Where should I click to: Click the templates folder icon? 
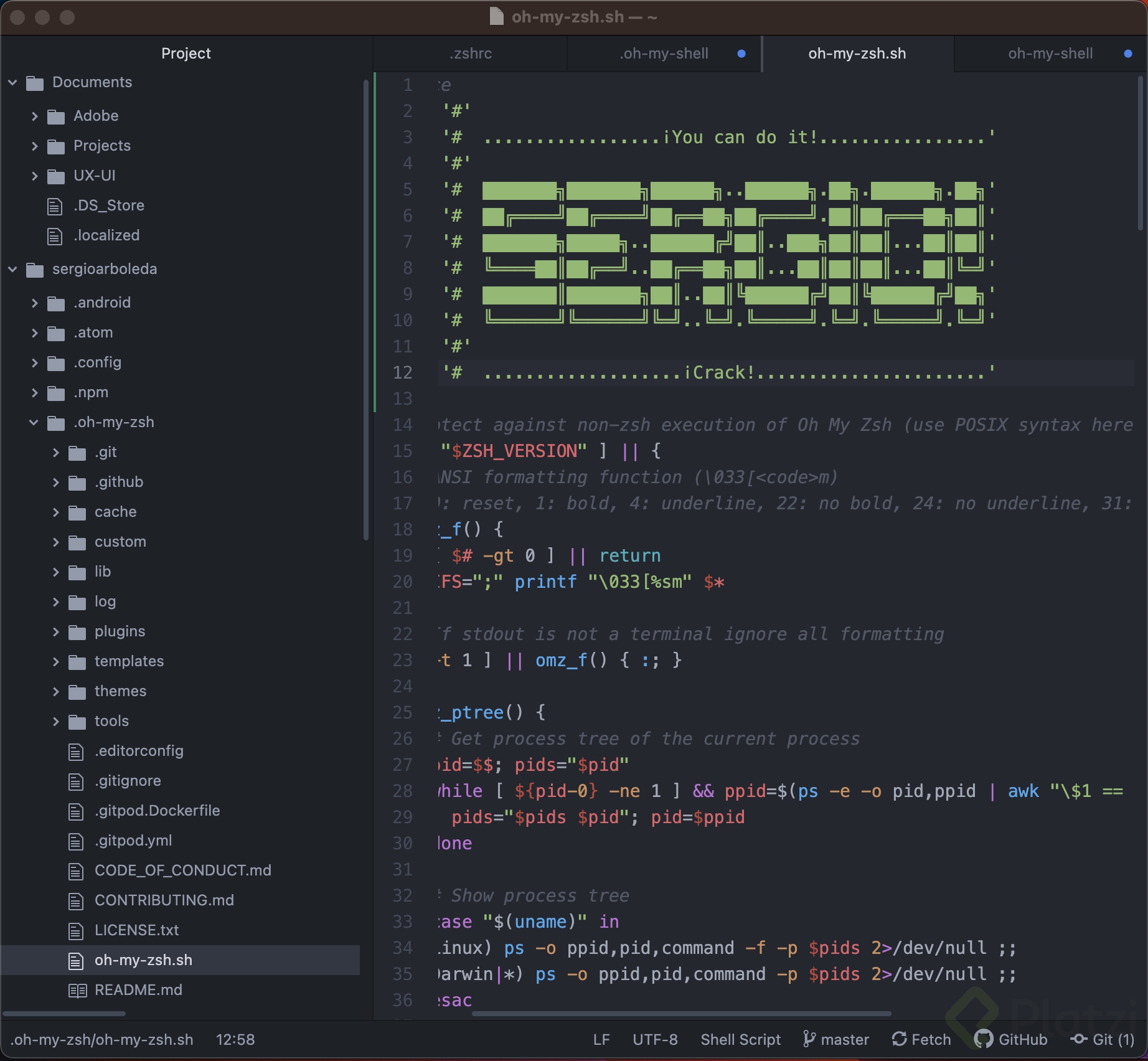click(77, 662)
